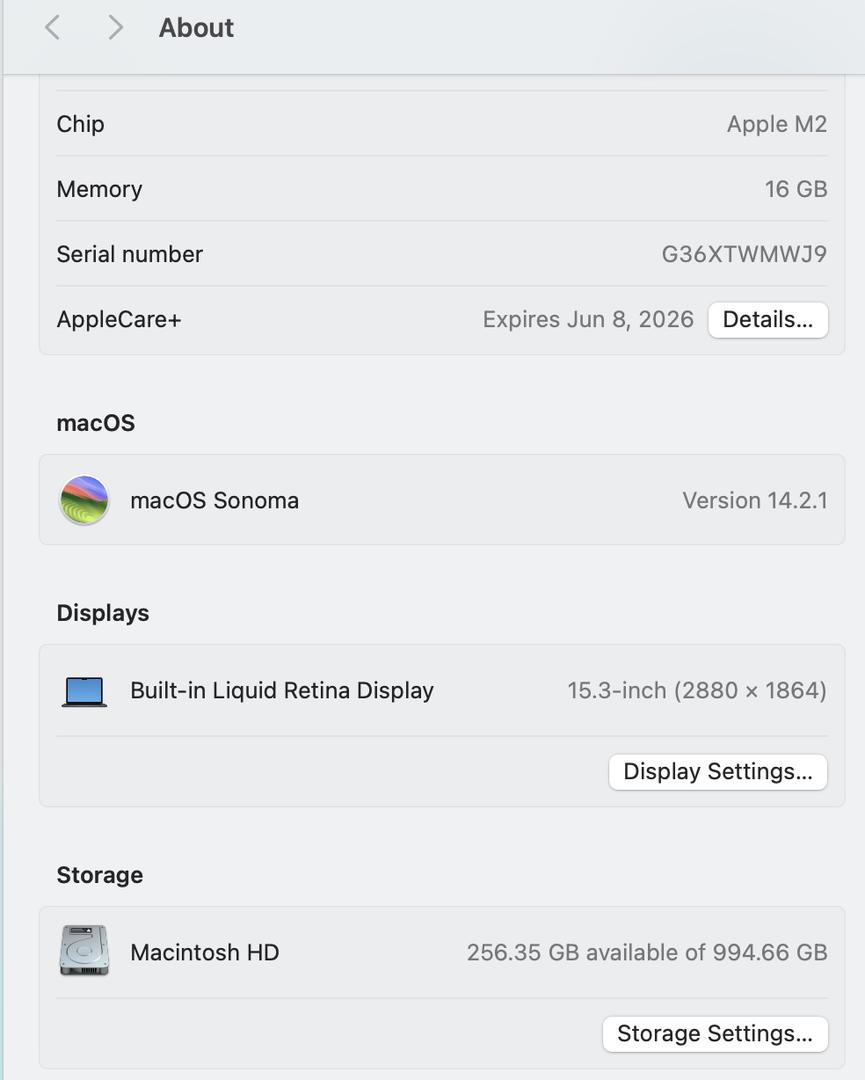
Task: Click the macOS Sonoma icon
Action: coord(84,500)
